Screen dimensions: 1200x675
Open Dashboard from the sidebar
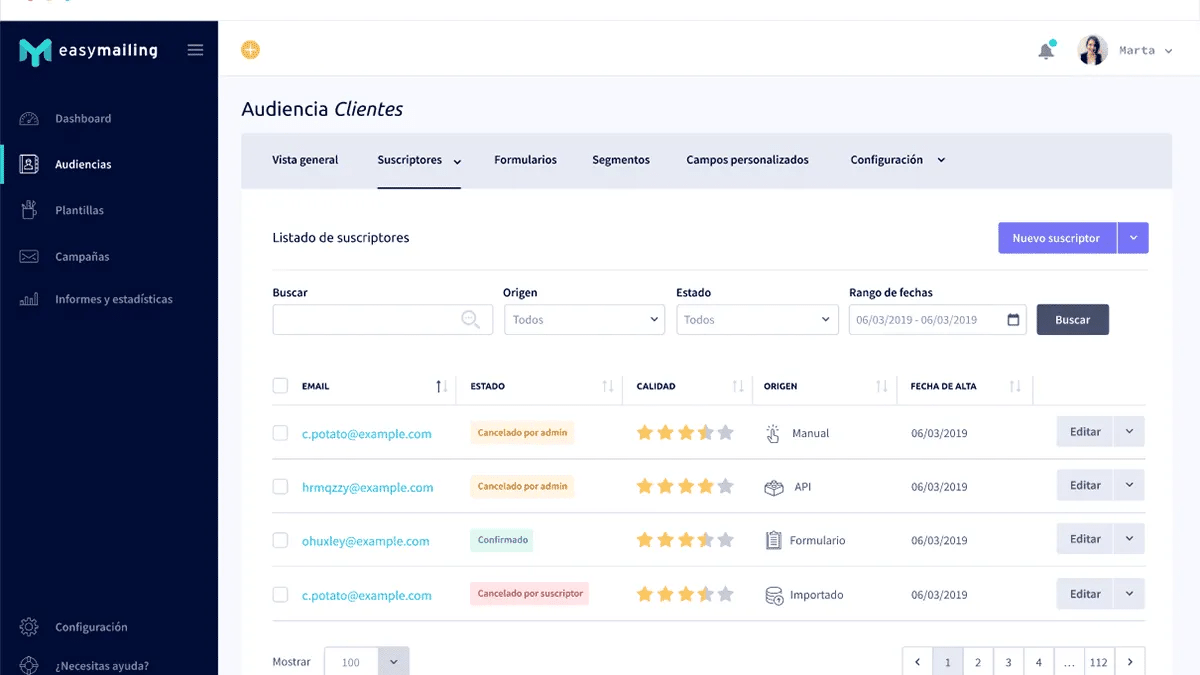[83, 119]
